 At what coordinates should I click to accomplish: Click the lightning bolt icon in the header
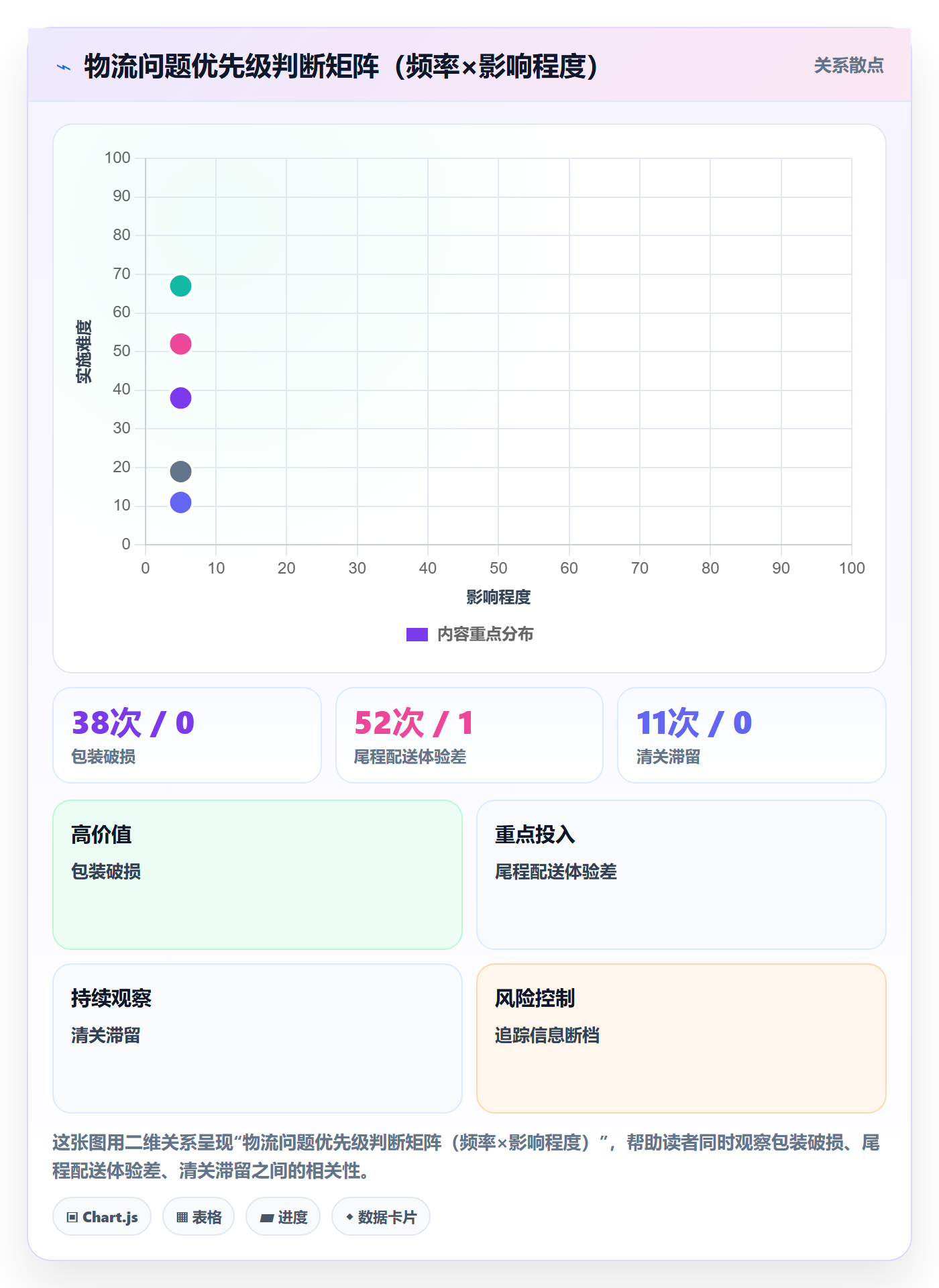(x=64, y=67)
